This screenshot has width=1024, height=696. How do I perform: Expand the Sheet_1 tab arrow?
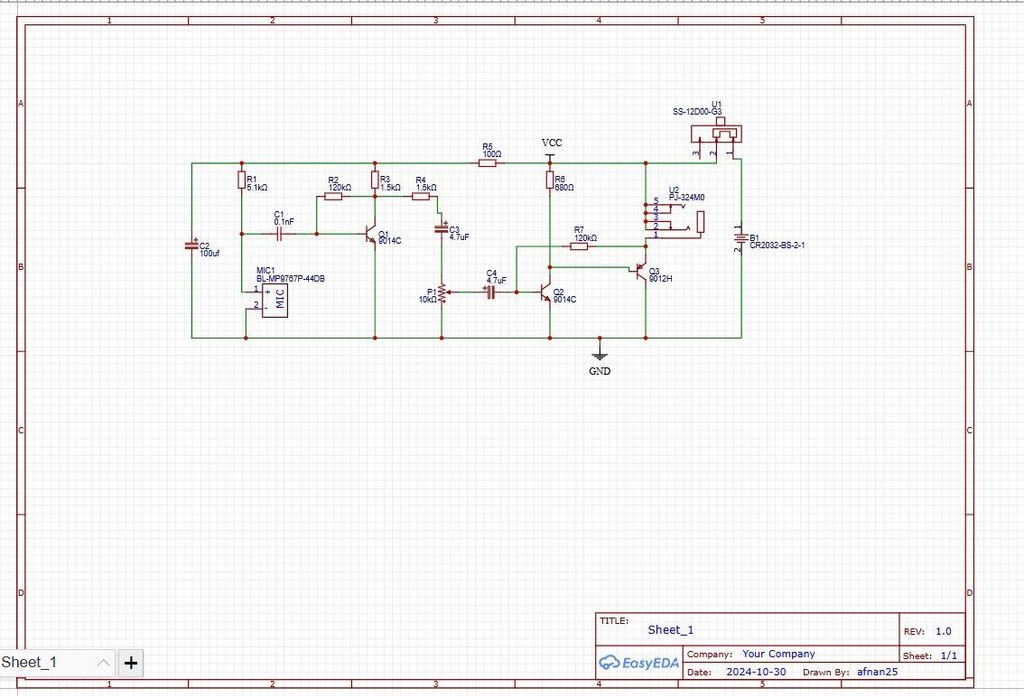coord(103,663)
